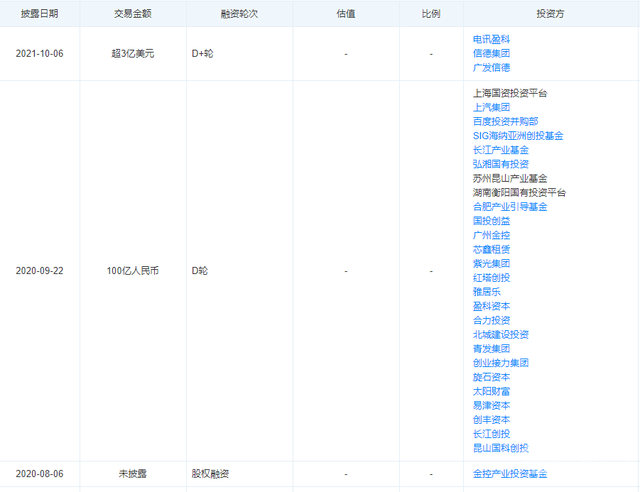Click the 广州金控 link
640x492 pixels.
491,235
